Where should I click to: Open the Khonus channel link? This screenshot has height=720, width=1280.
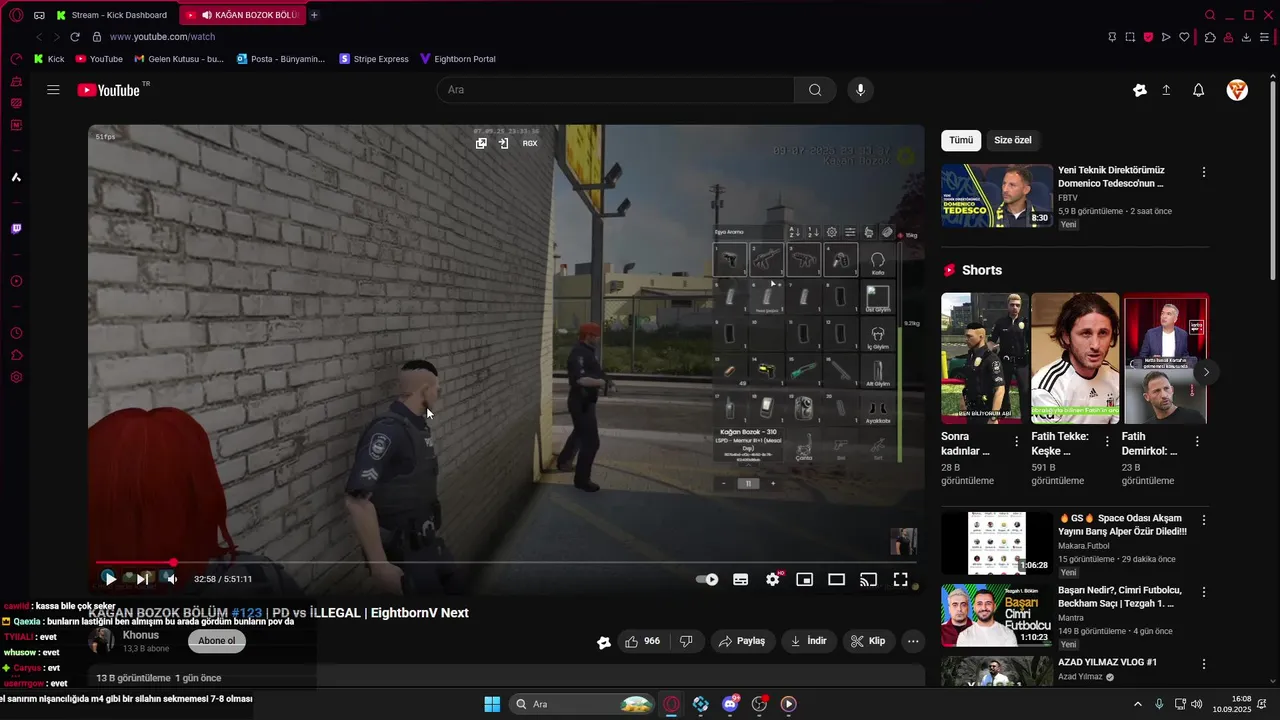[x=141, y=636]
